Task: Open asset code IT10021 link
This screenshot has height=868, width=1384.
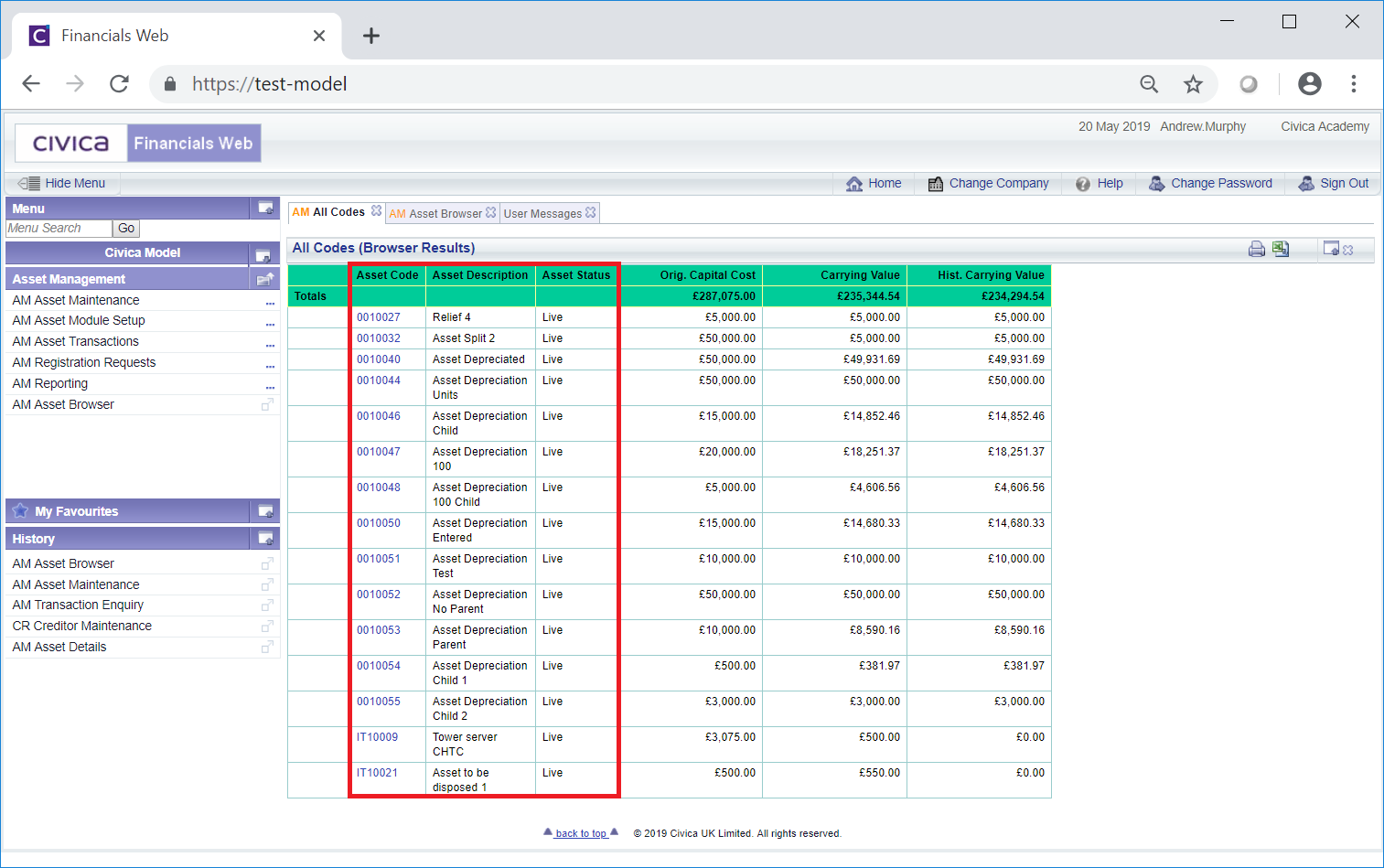Action: [x=377, y=773]
